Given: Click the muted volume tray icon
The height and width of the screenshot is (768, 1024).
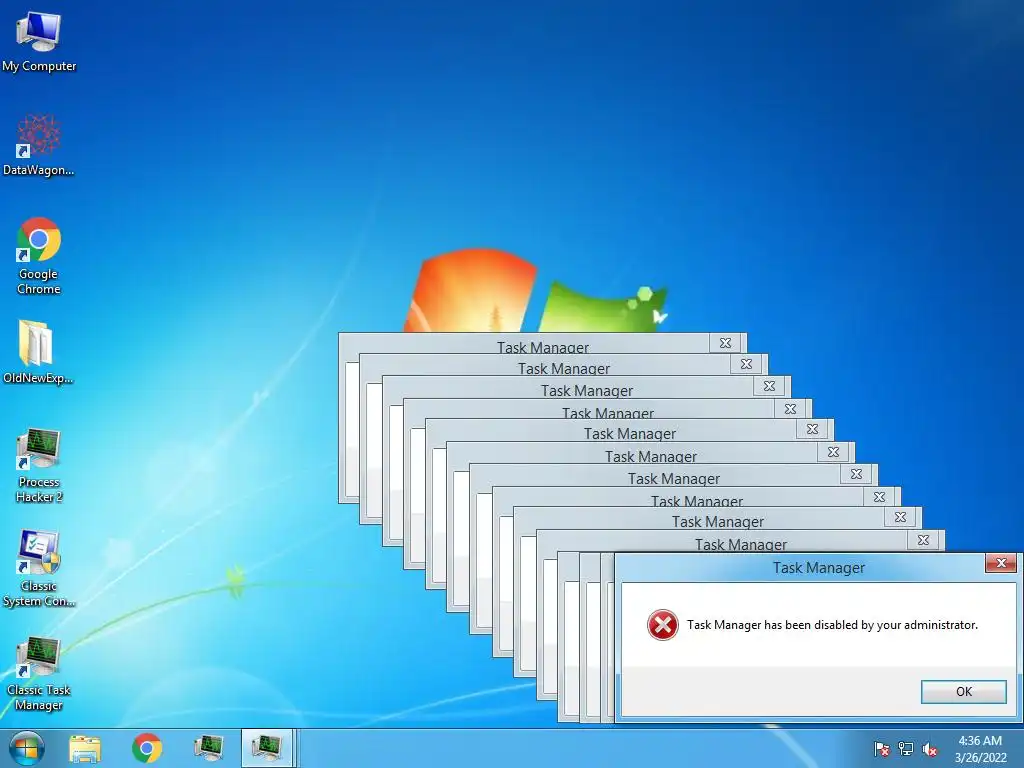Looking at the screenshot, I should pyautogui.click(x=930, y=749).
